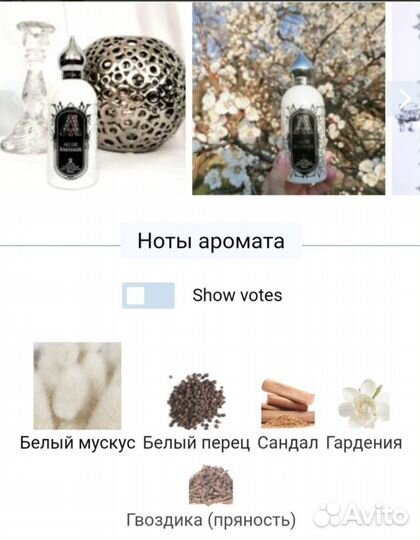Screen dimensions: 420x540
Task: Advance gallery with the right chevron arrow
Action: [405, 99]
